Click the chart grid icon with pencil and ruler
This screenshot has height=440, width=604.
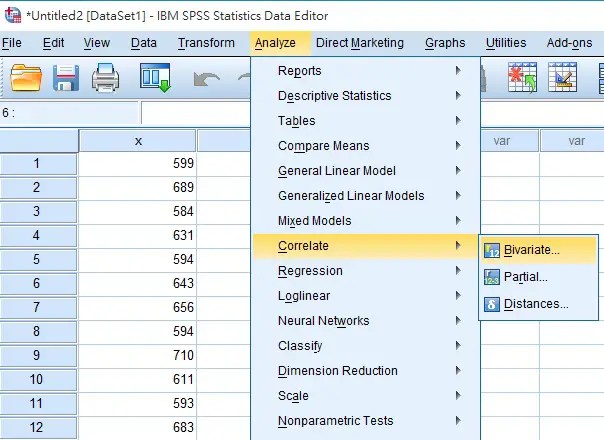[562, 77]
